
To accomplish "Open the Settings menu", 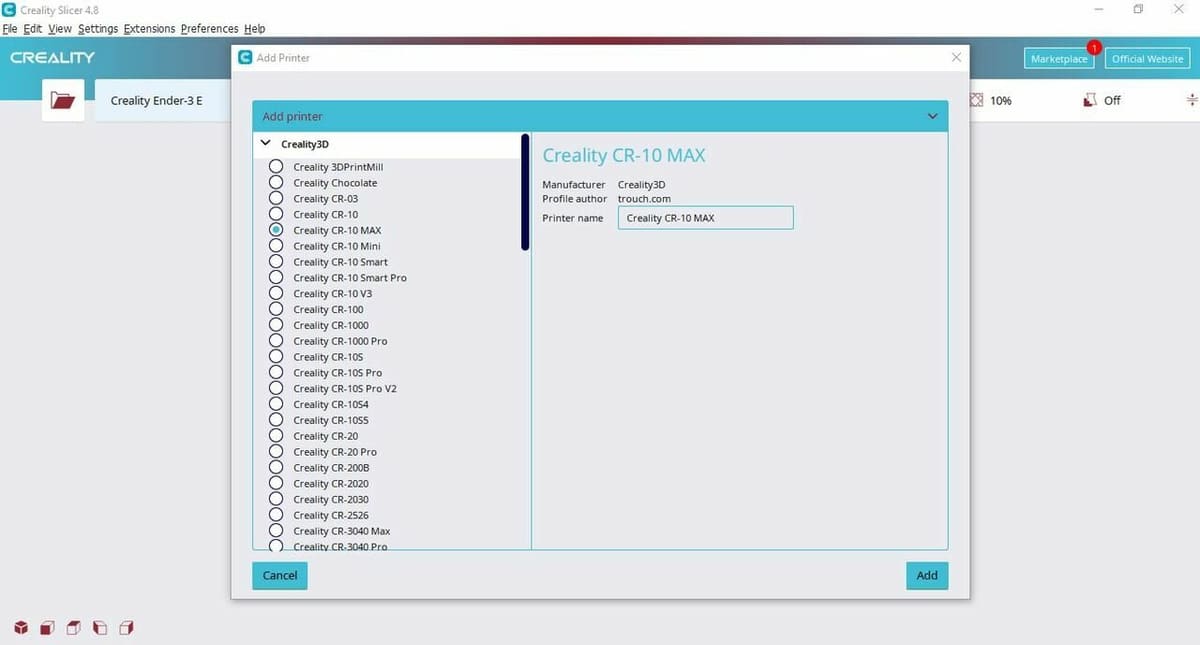I will (98, 29).
